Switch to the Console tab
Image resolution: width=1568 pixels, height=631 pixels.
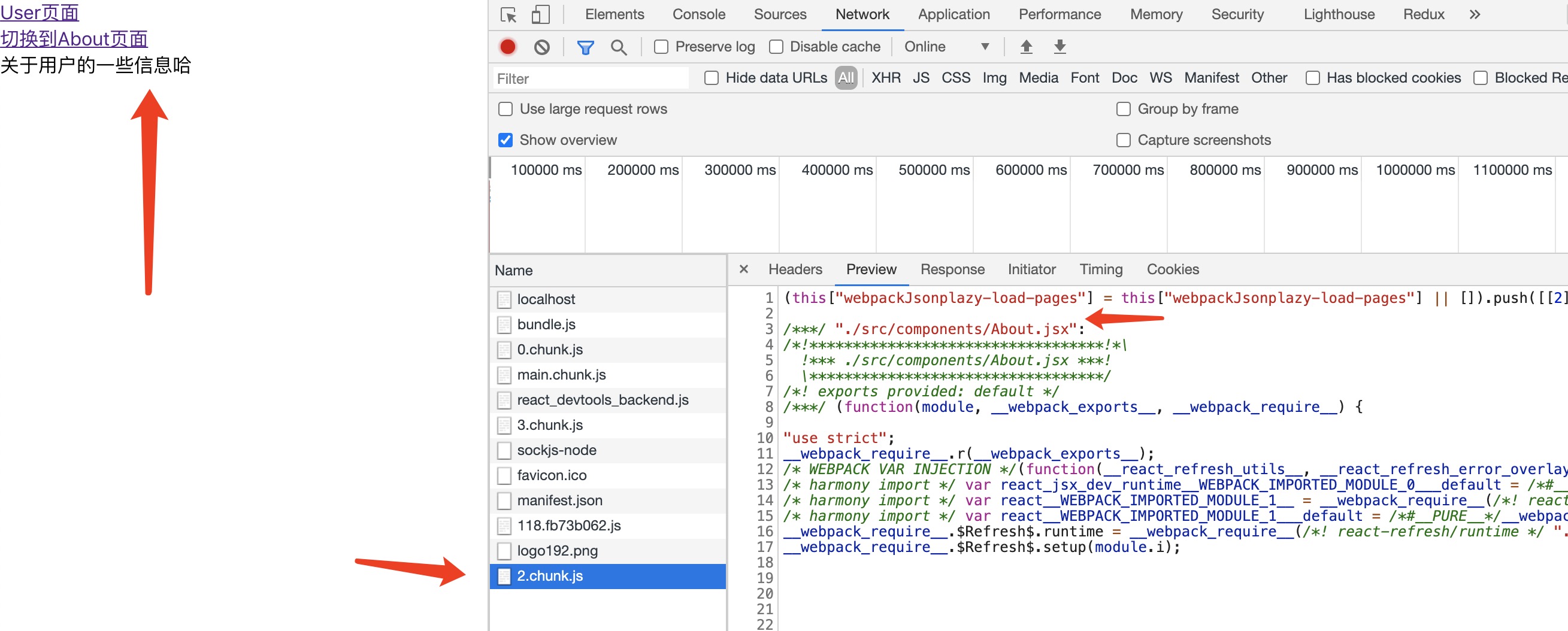(699, 14)
